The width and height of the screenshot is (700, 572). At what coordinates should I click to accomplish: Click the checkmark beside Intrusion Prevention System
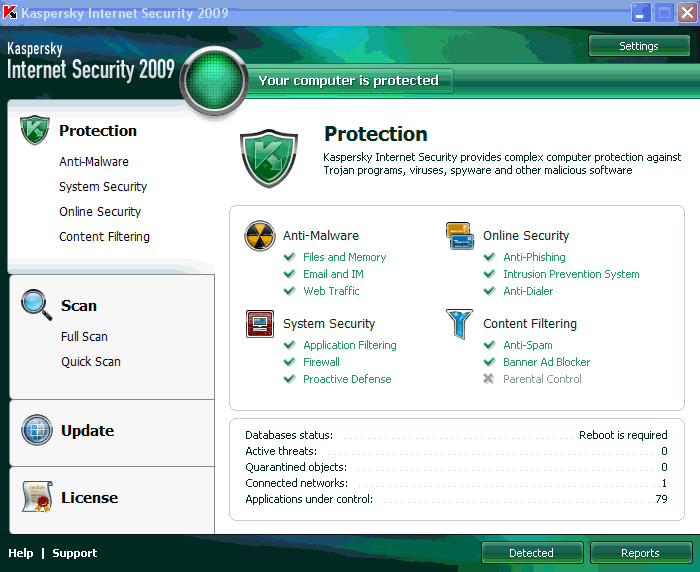(x=490, y=274)
